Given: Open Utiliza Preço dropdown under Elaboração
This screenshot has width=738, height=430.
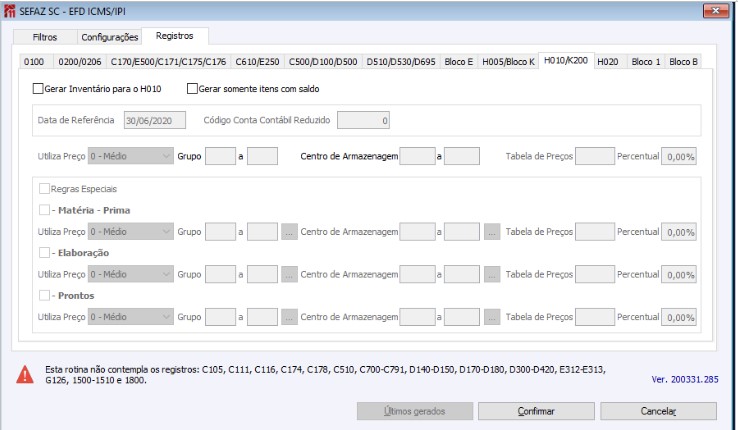Looking at the screenshot, I should (130, 274).
